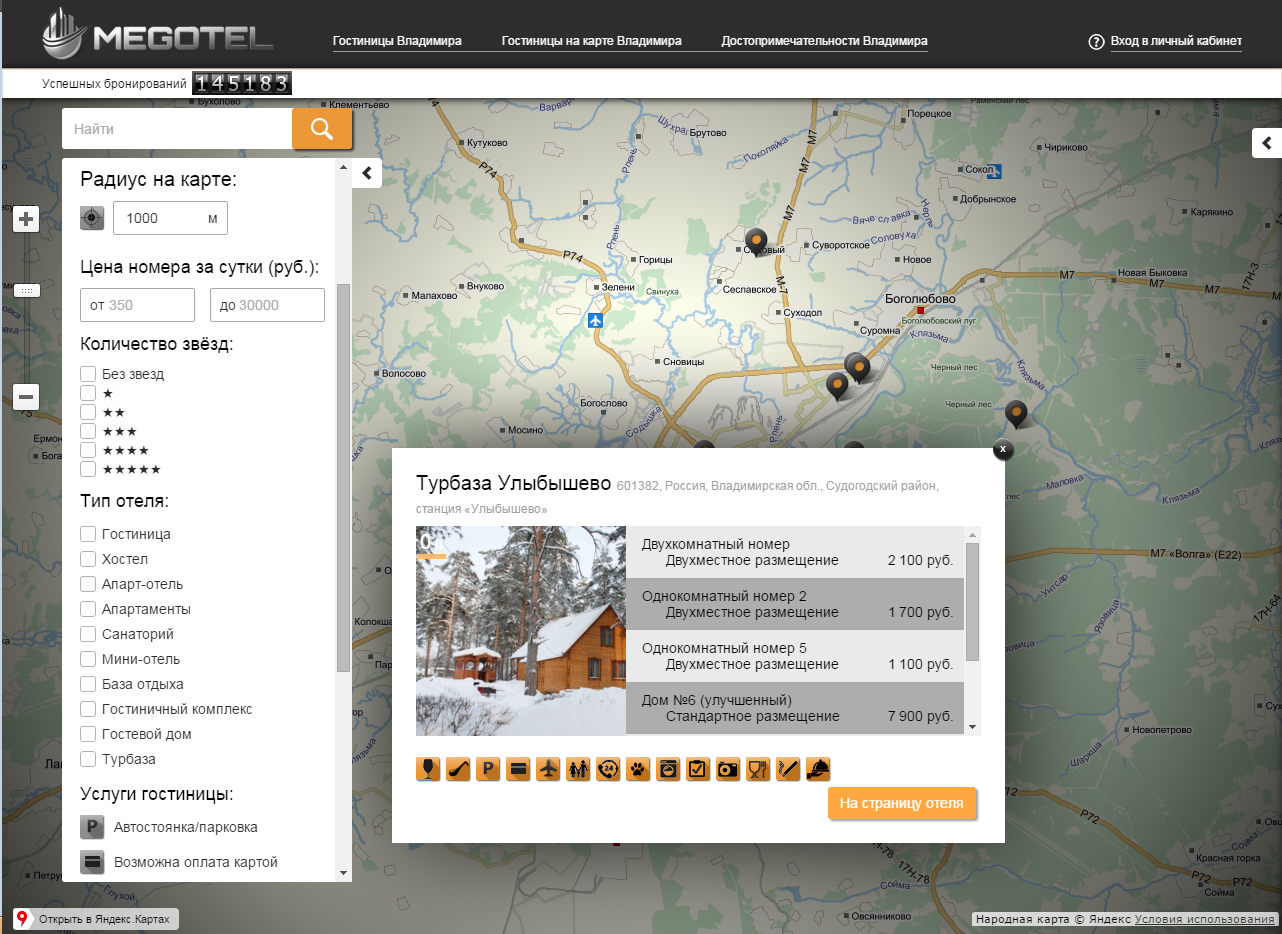The width and height of the screenshot is (1282, 934).
Task: Click the 24-hour phone amenity icon
Action: (608, 769)
